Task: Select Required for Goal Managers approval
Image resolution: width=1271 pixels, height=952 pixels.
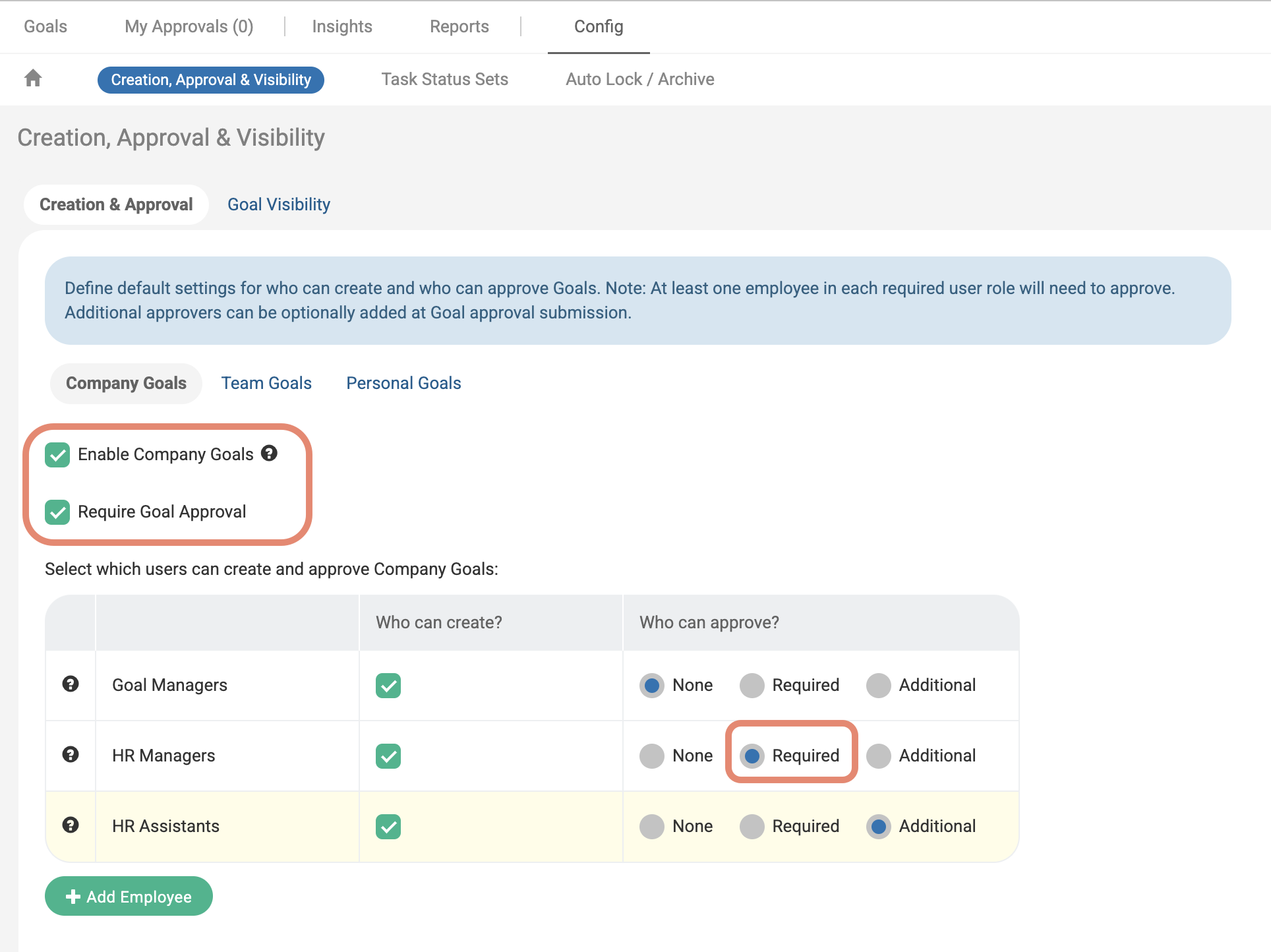Action: 752,685
